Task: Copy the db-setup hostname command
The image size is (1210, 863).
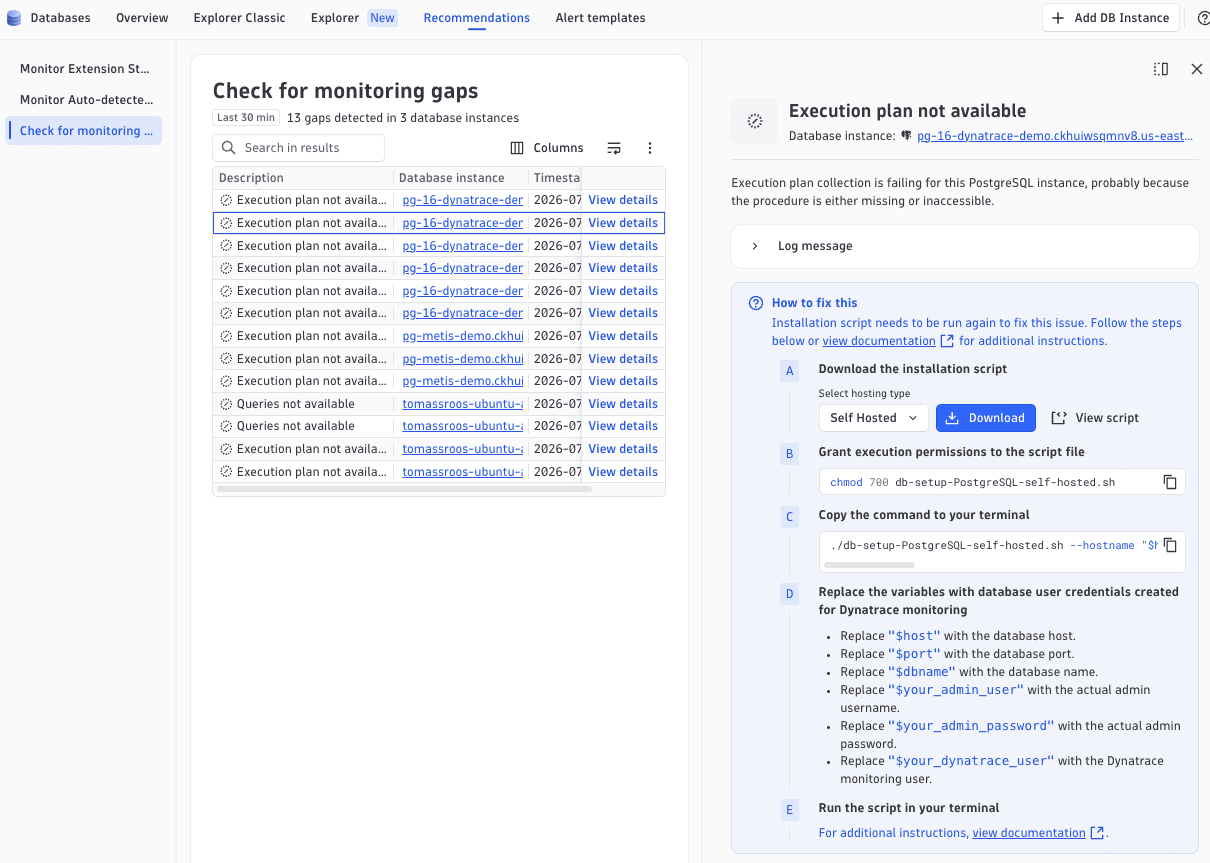Action: pyautogui.click(x=1170, y=545)
